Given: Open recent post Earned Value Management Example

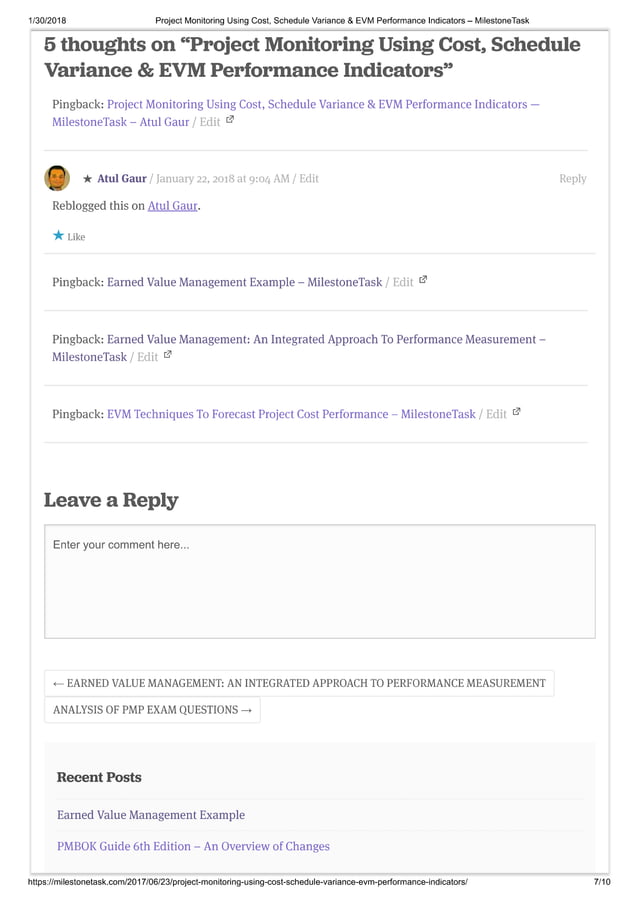Looking at the screenshot, I should coord(150,814).
